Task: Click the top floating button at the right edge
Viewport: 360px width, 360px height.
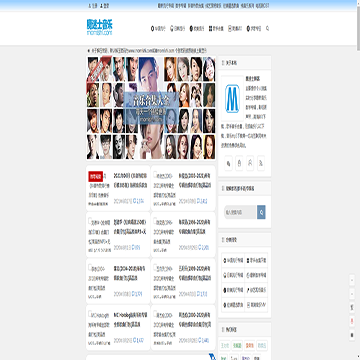Action: coord(352,280)
